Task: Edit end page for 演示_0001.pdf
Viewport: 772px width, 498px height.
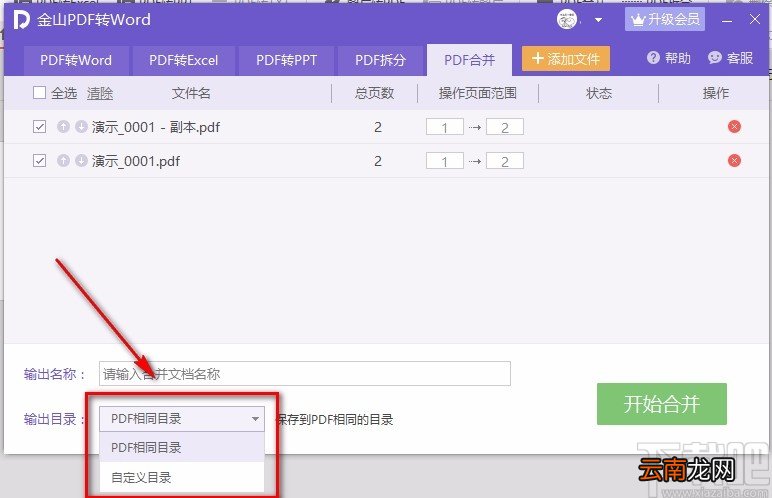Action: [505, 161]
